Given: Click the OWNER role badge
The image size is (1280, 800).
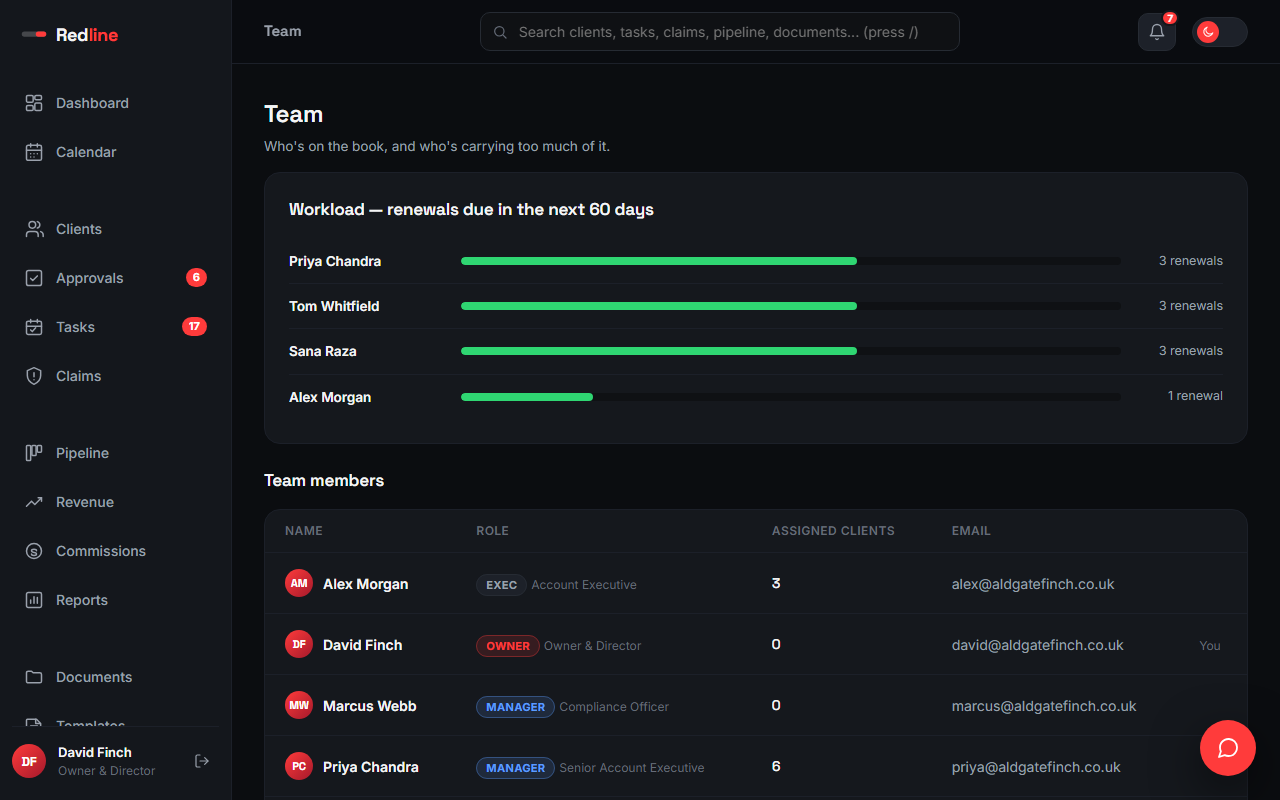Looking at the screenshot, I should coord(508,645).
